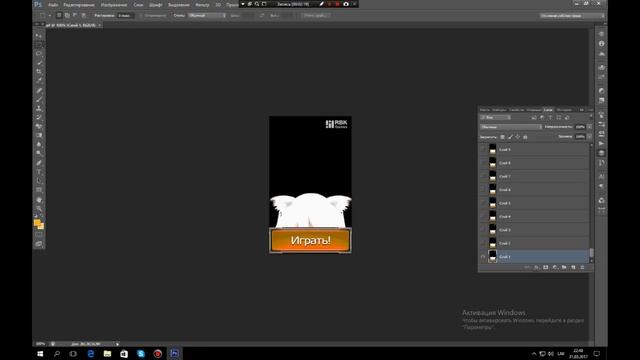This screenshot has width=640, height=360.
Task: Select the Blur tool
Action: tap(39, 144)
